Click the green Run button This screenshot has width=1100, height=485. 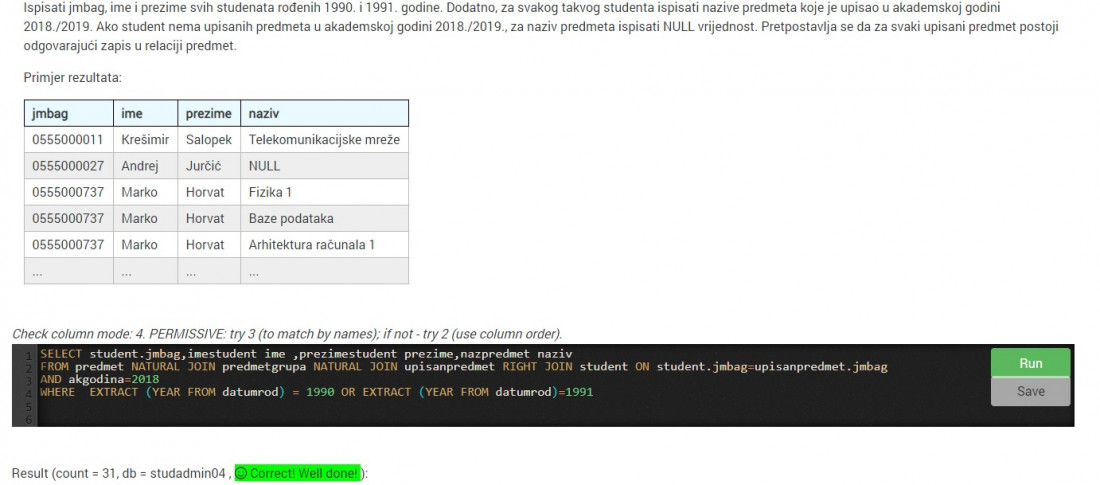click(x=1031, y=363)
